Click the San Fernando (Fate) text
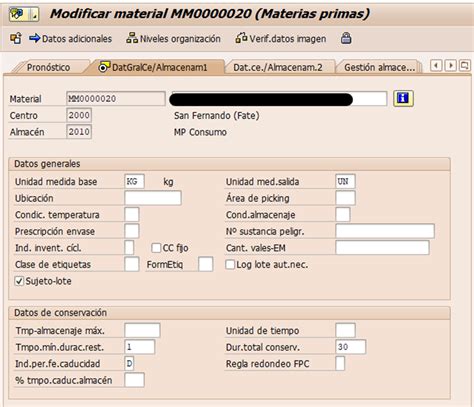Image resolution: width=474 pixels, height=407 pixels. tap(217, 116)
